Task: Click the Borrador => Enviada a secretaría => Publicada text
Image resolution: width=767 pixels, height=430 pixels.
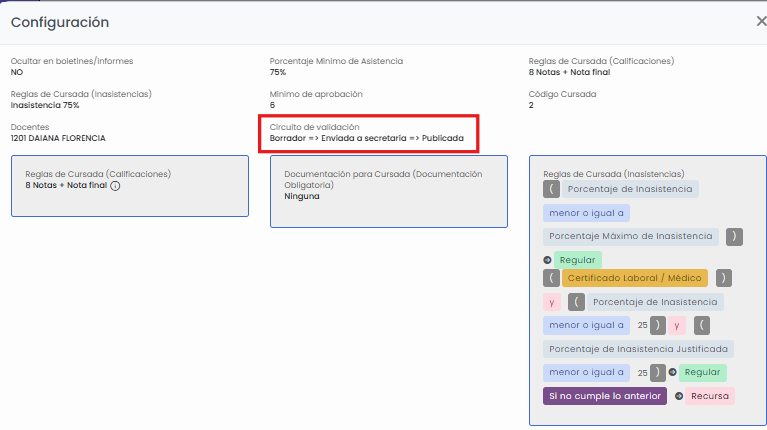Action: [366, 138]
